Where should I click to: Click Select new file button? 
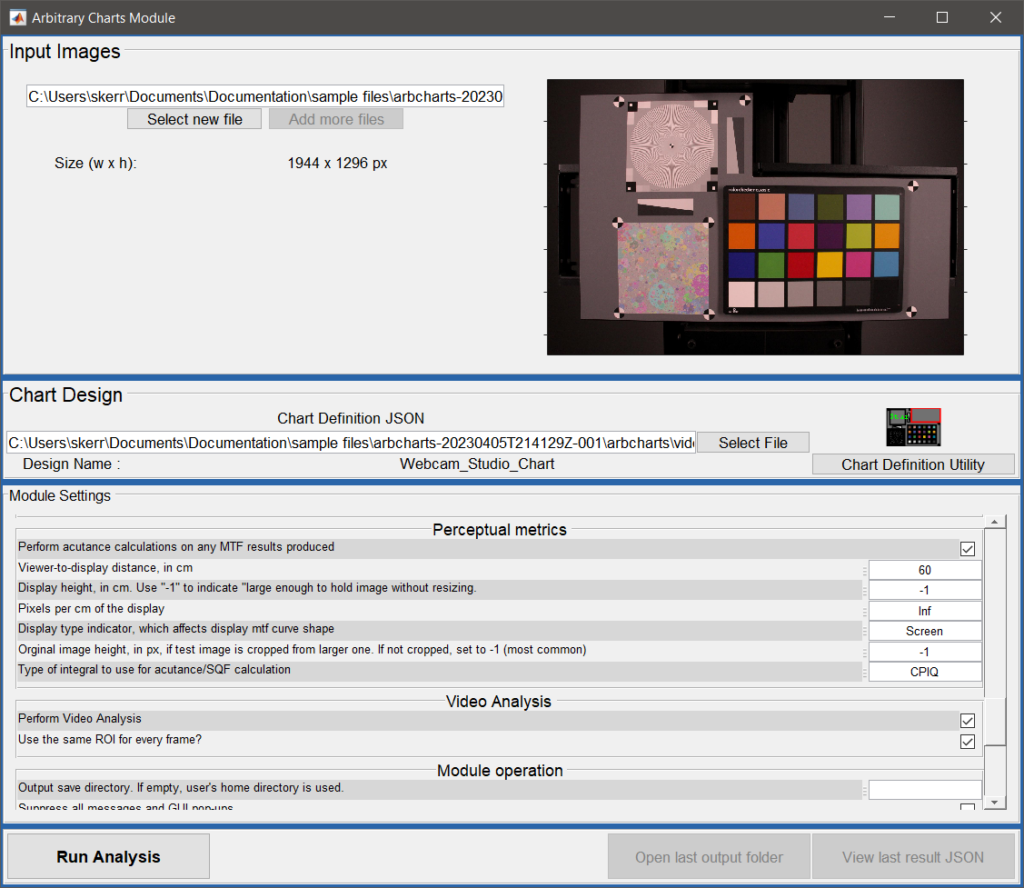(194, 119)
